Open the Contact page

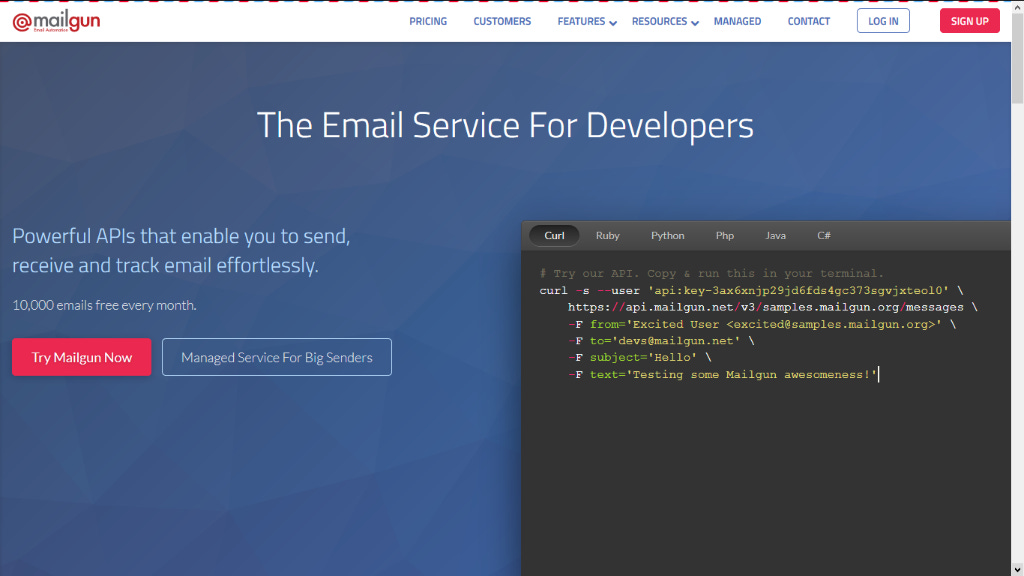[808, 22]
